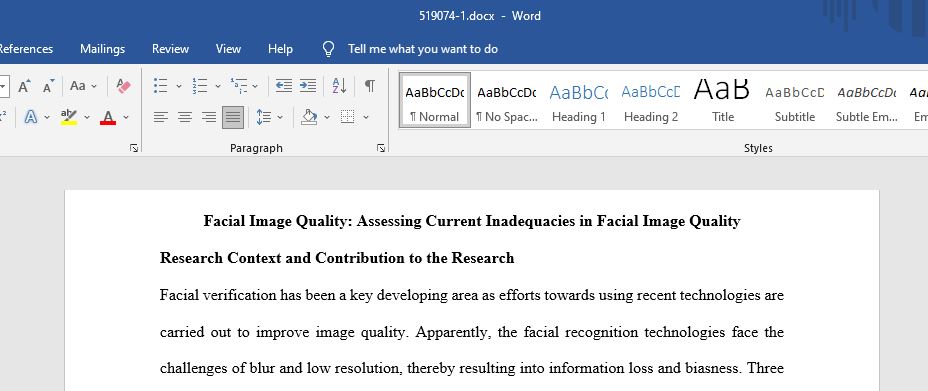The image size is (928, 391).
Task: Decrease paragraph indent
Action: 283,86
